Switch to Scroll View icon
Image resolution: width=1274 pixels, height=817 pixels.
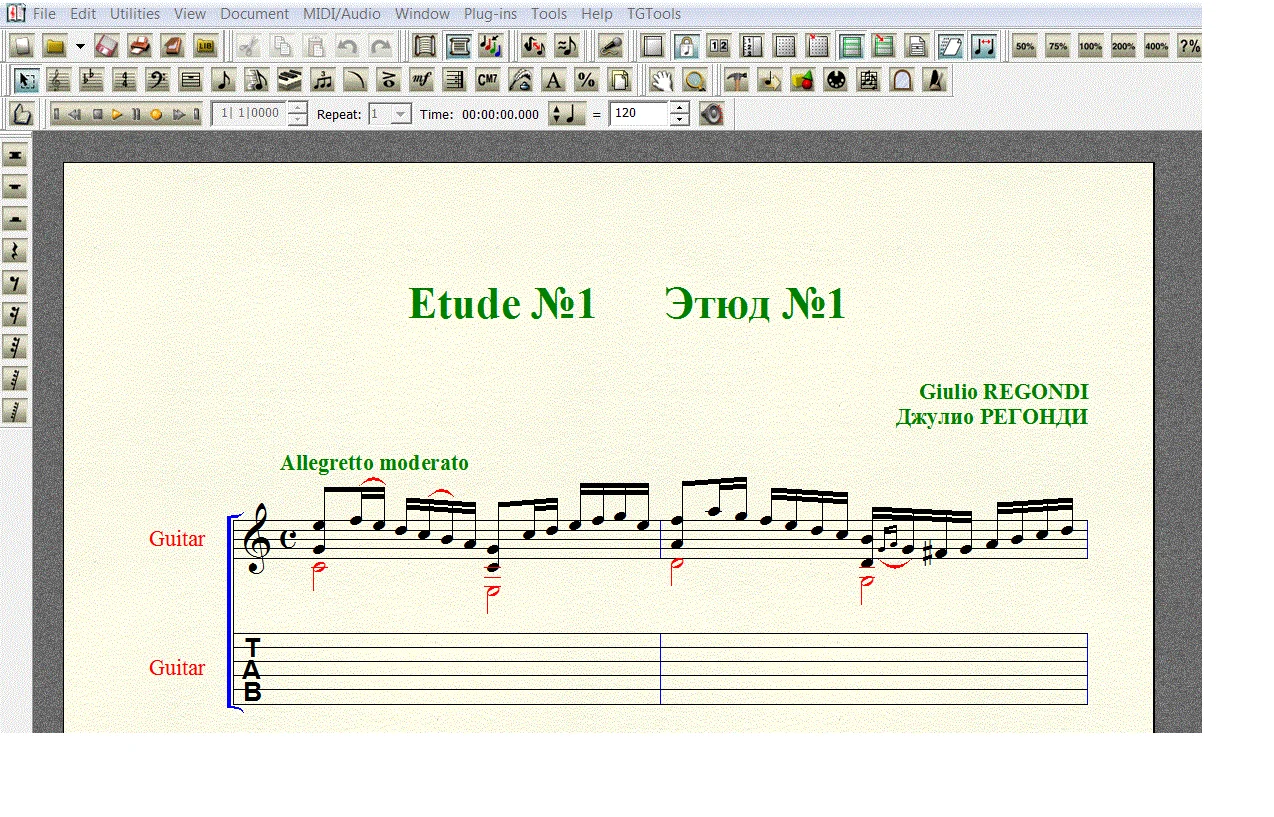click(424, 46)
